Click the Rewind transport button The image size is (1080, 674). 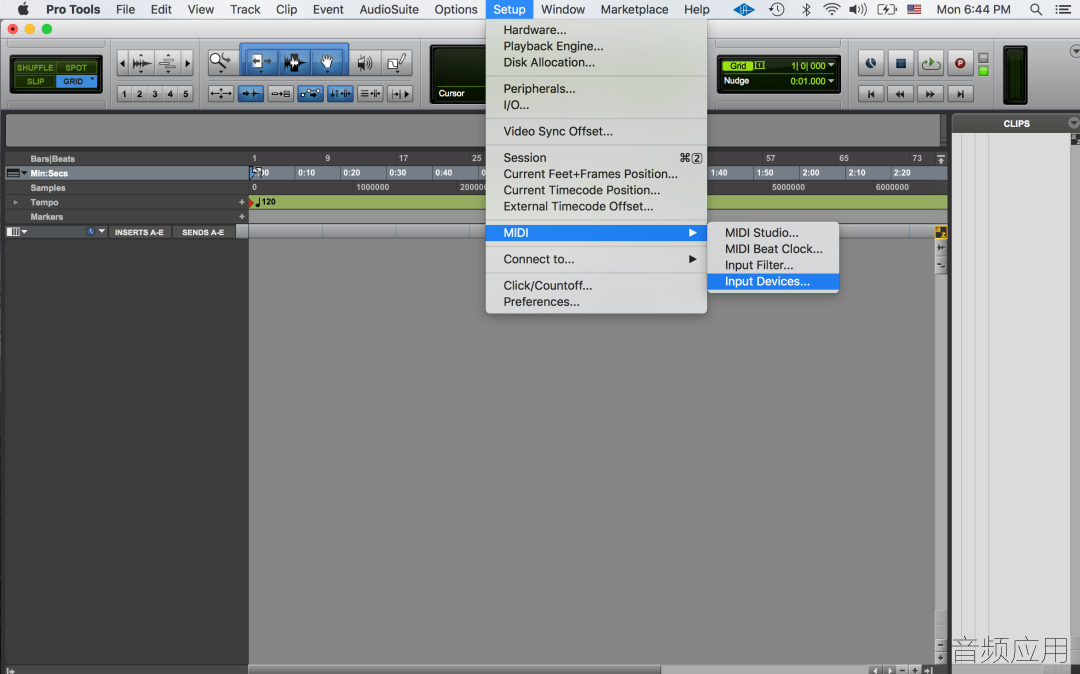coord(900,94)
